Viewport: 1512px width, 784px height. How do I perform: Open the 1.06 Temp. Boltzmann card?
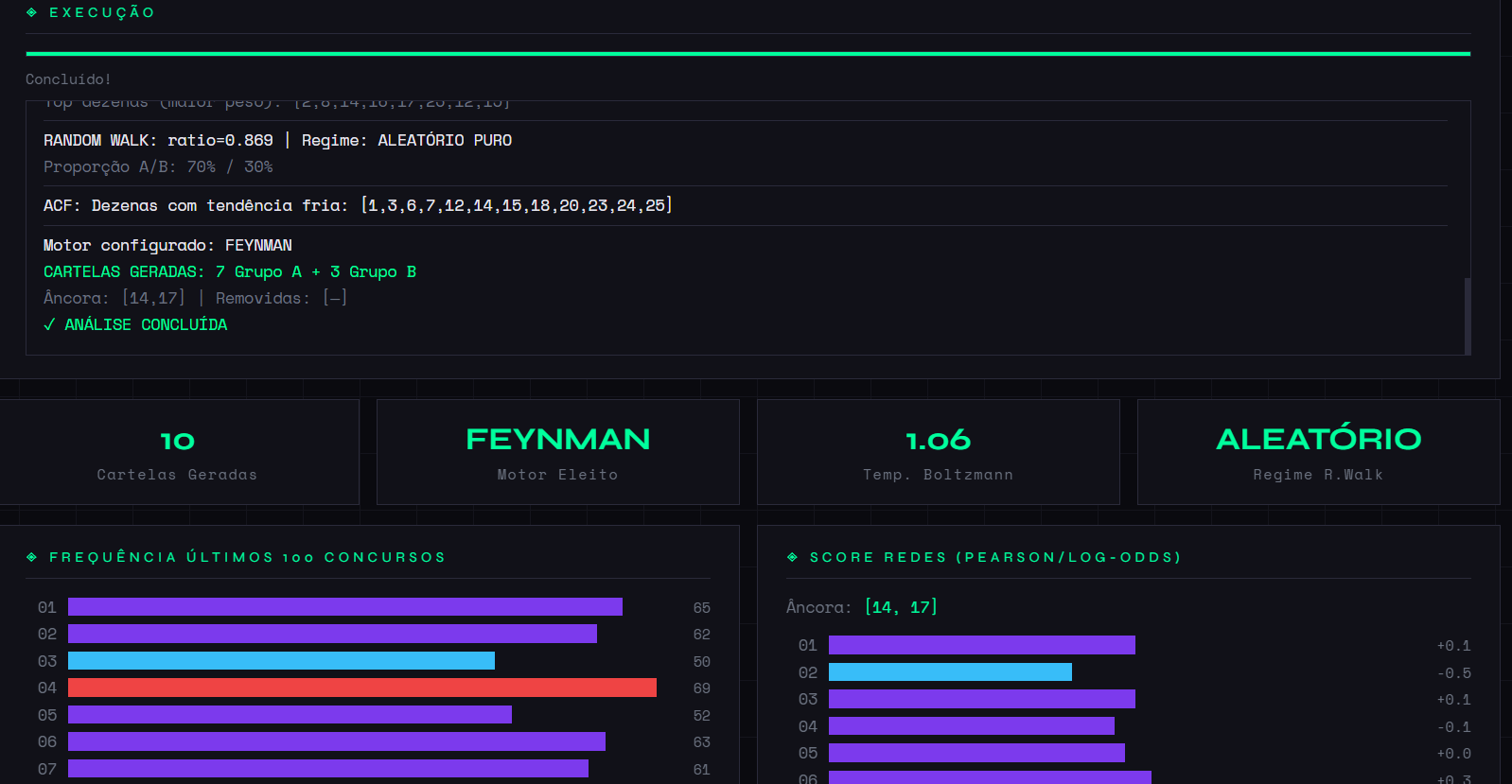point(938,452)
